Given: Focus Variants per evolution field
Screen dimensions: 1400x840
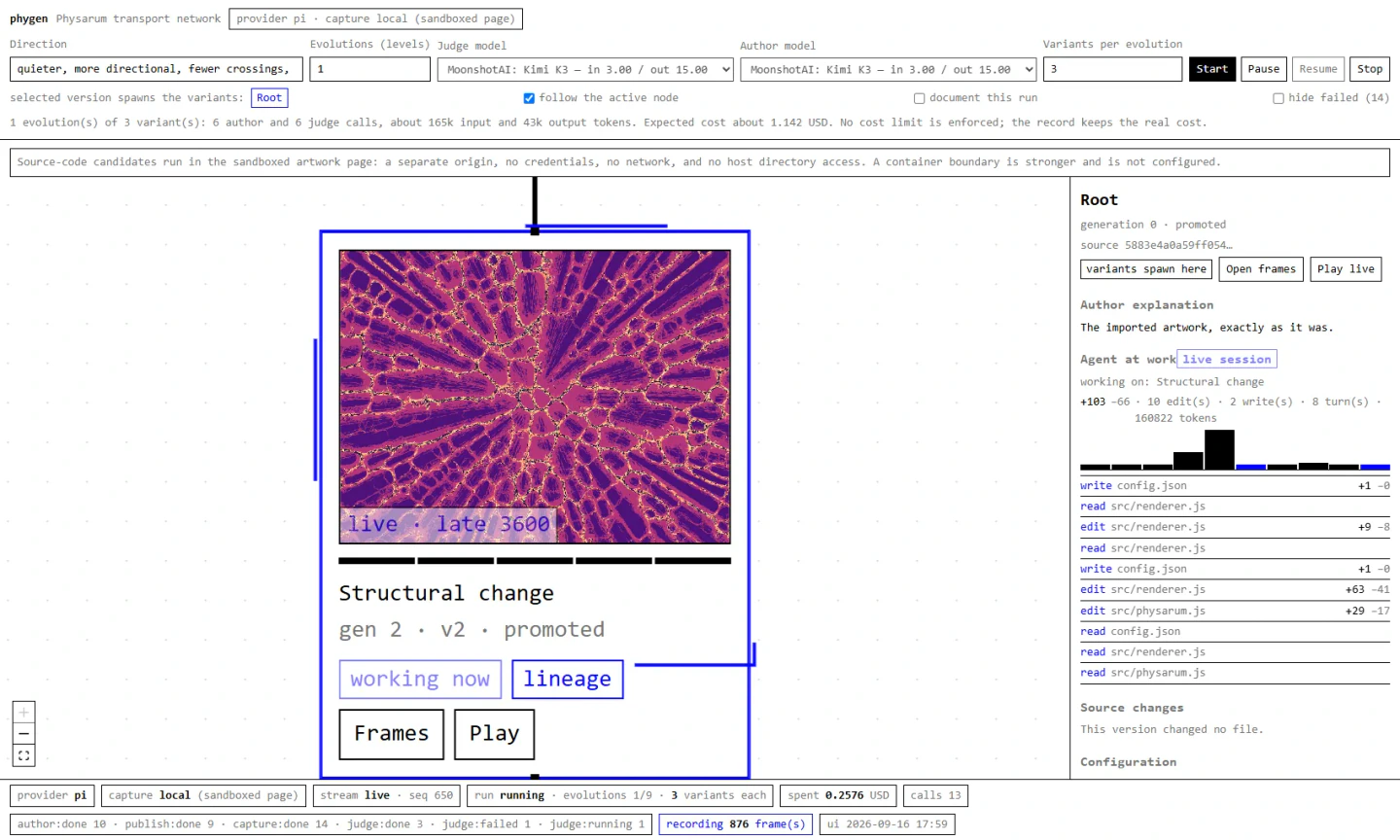Looking at the screenshot, I should click(x=1112, y=69).
